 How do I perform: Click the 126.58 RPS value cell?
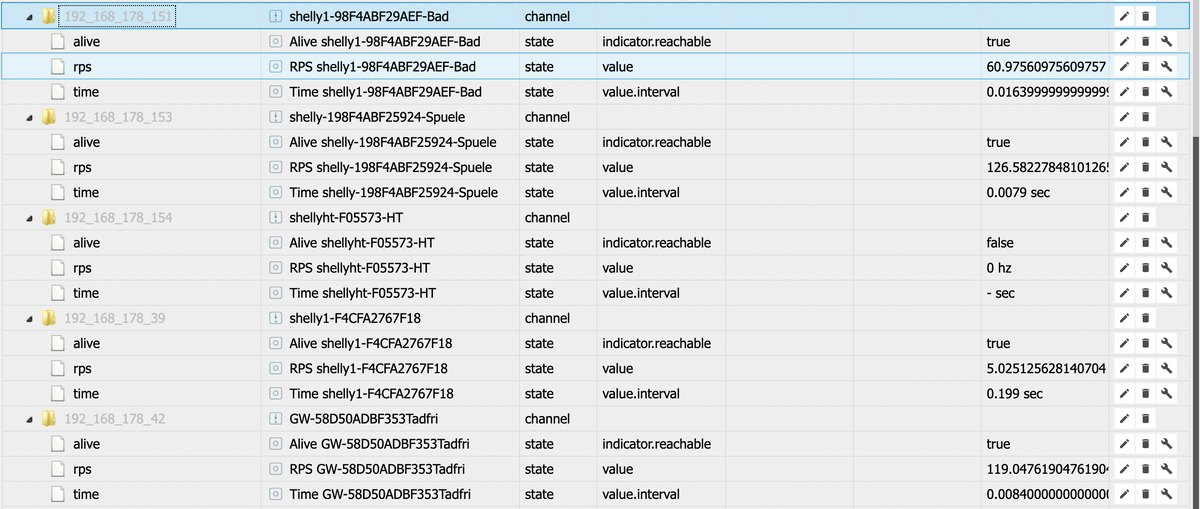pyautogui.click(x=1045, y=168)
